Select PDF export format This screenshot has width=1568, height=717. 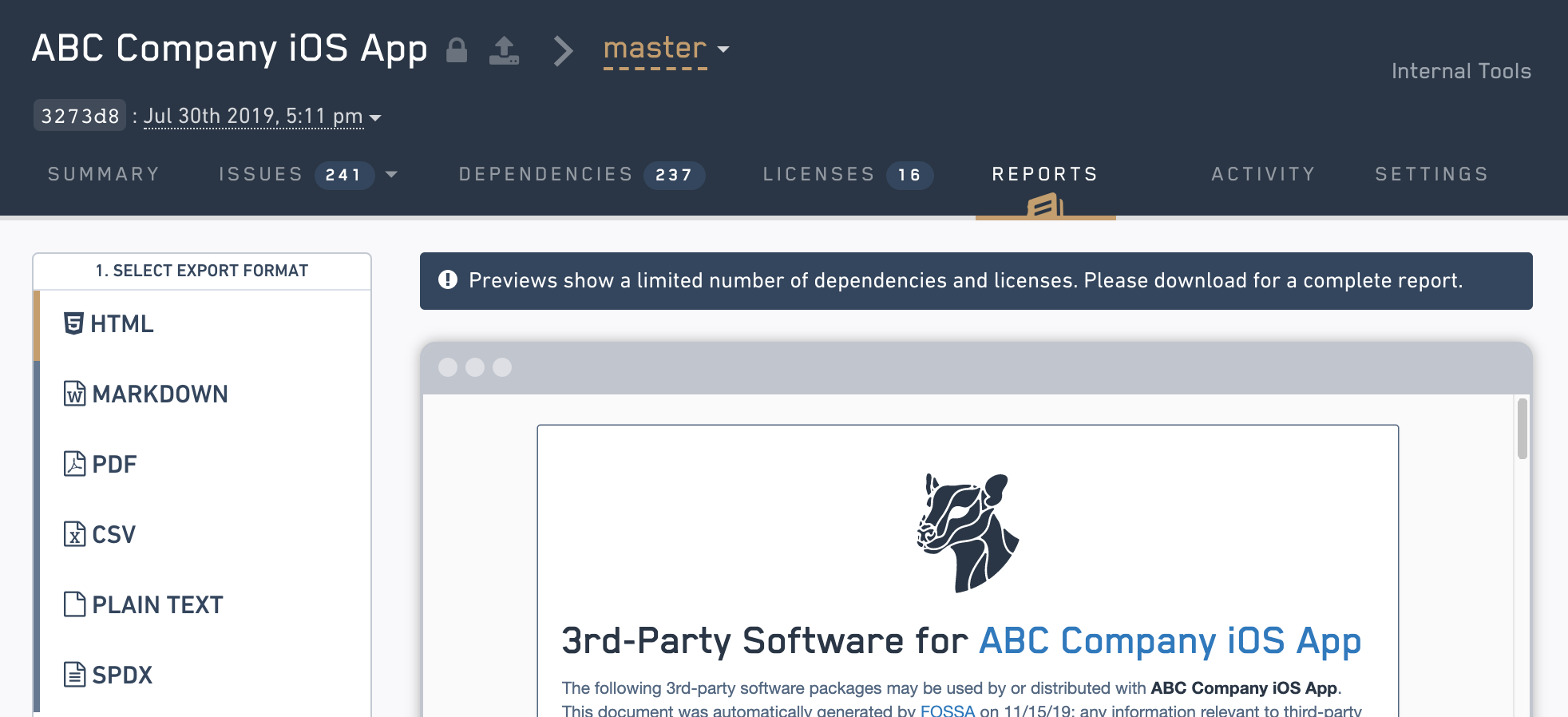(205, 465)
